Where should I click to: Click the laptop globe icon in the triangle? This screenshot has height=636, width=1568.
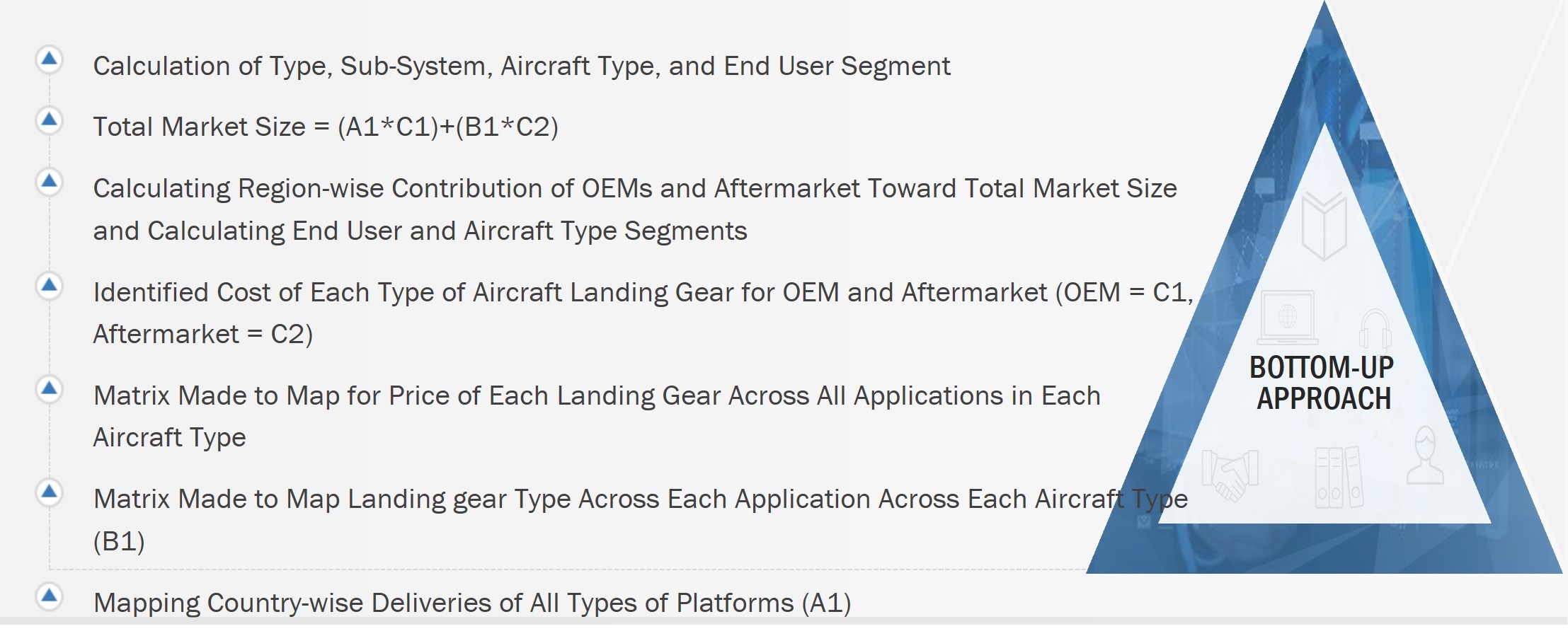tap(1287, 317)
